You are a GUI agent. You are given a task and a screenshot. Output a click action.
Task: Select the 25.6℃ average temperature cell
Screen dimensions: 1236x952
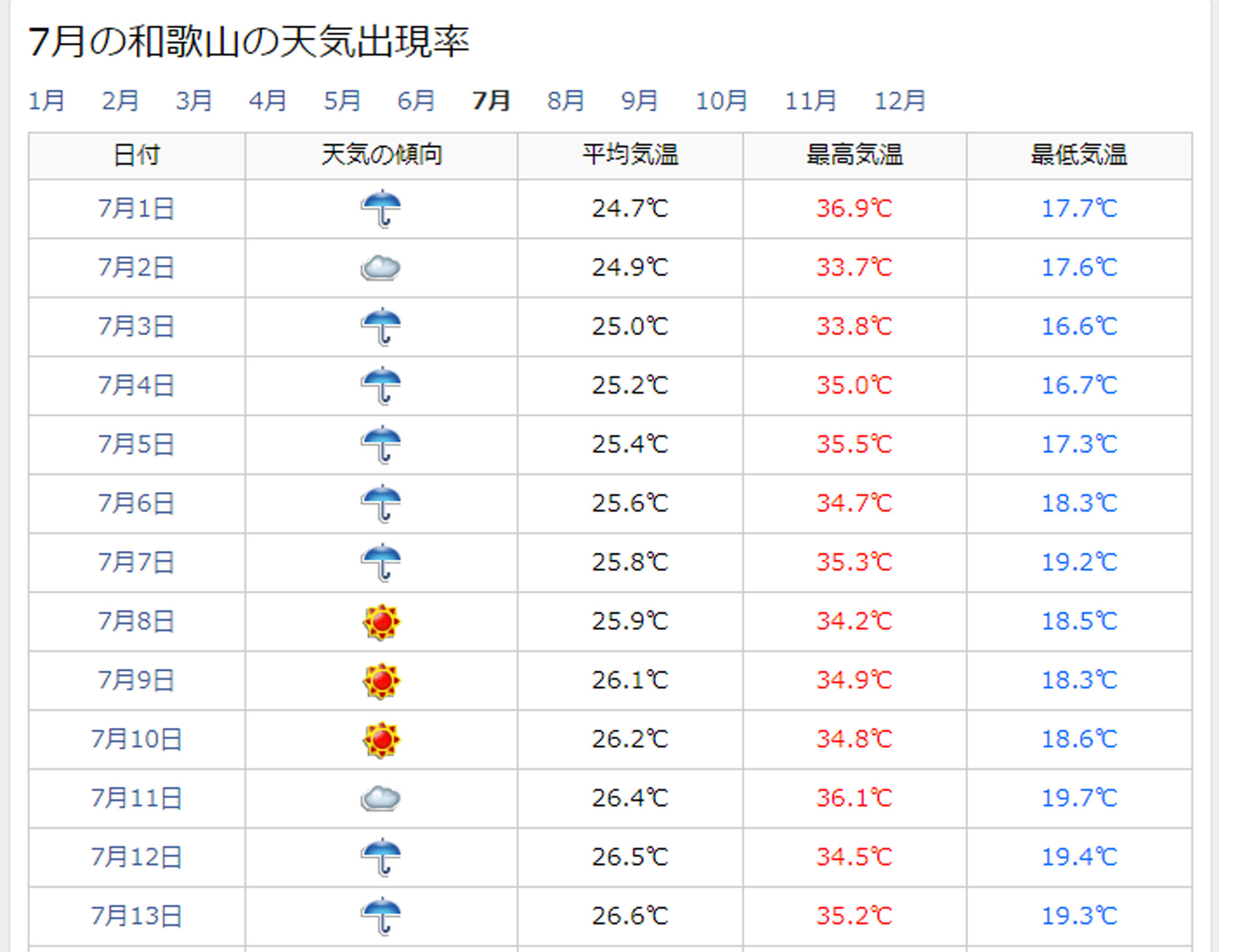[x=630, y=504]
